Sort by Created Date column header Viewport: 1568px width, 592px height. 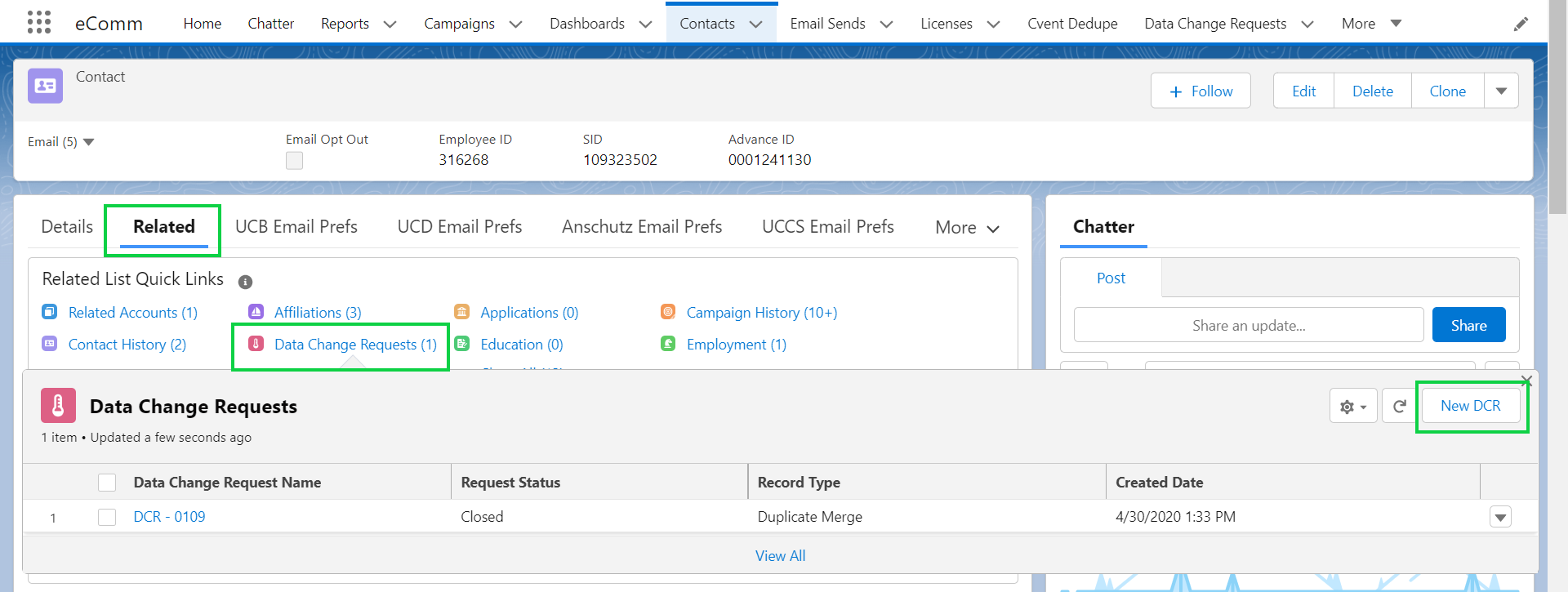[x=1293, y=482]
